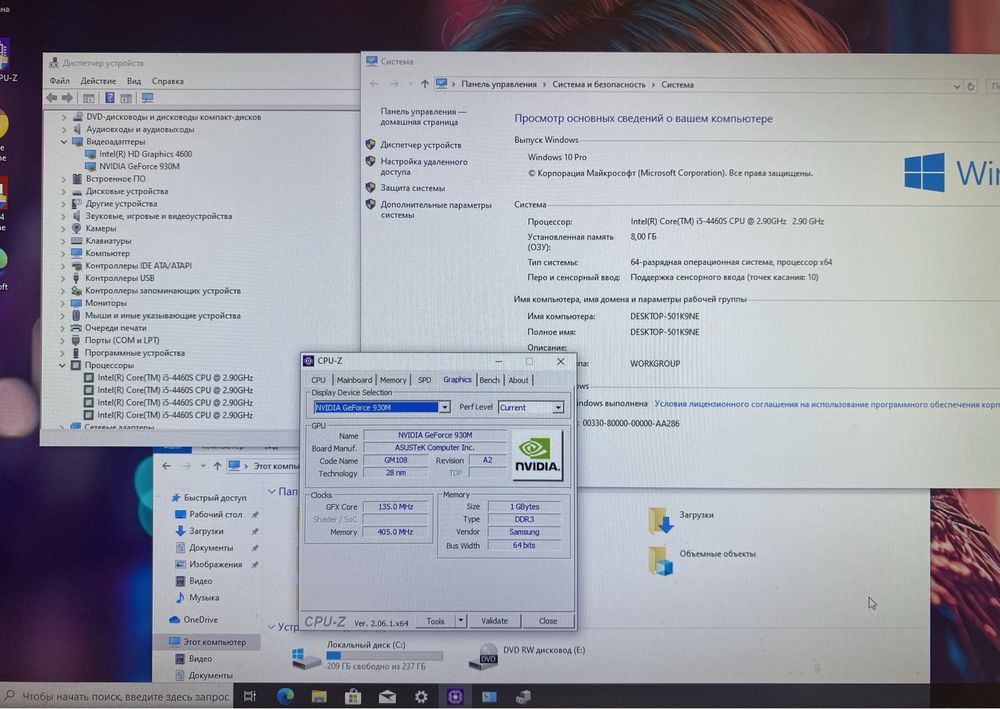Click up arrow in System window navigation

click(425, 84)
